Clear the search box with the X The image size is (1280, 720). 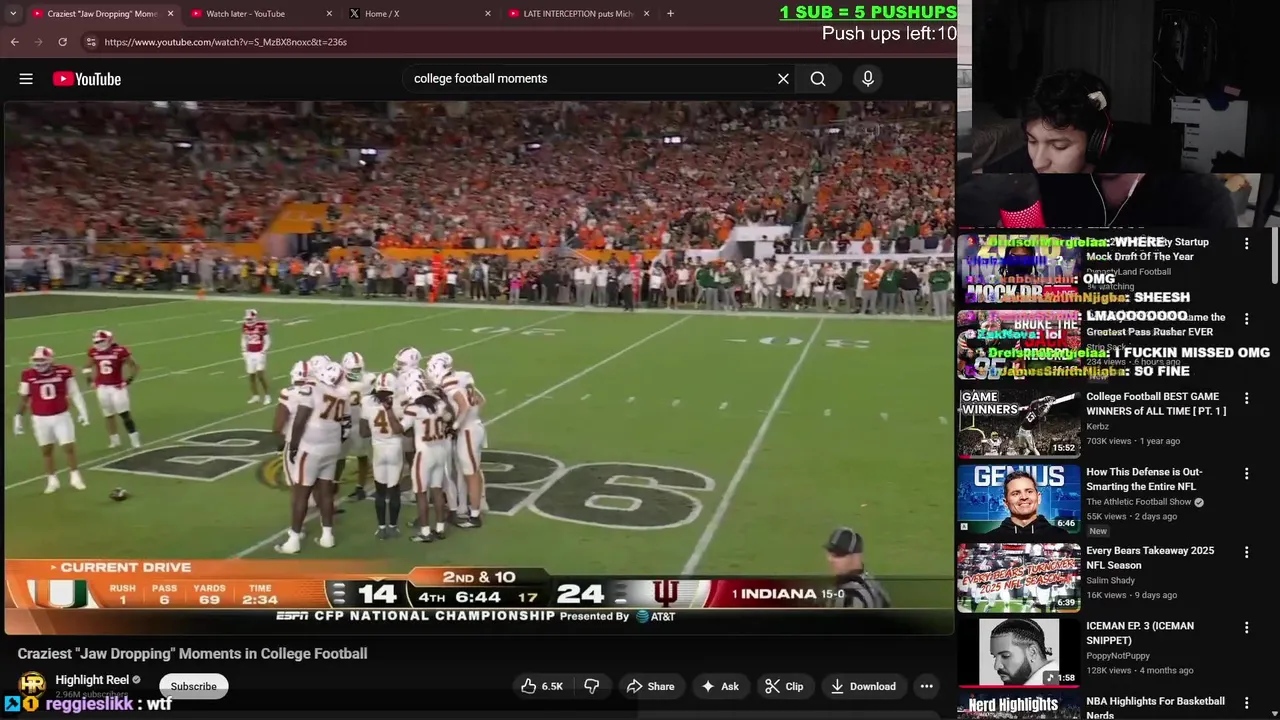pyautogui.click(x=783, y=79)
